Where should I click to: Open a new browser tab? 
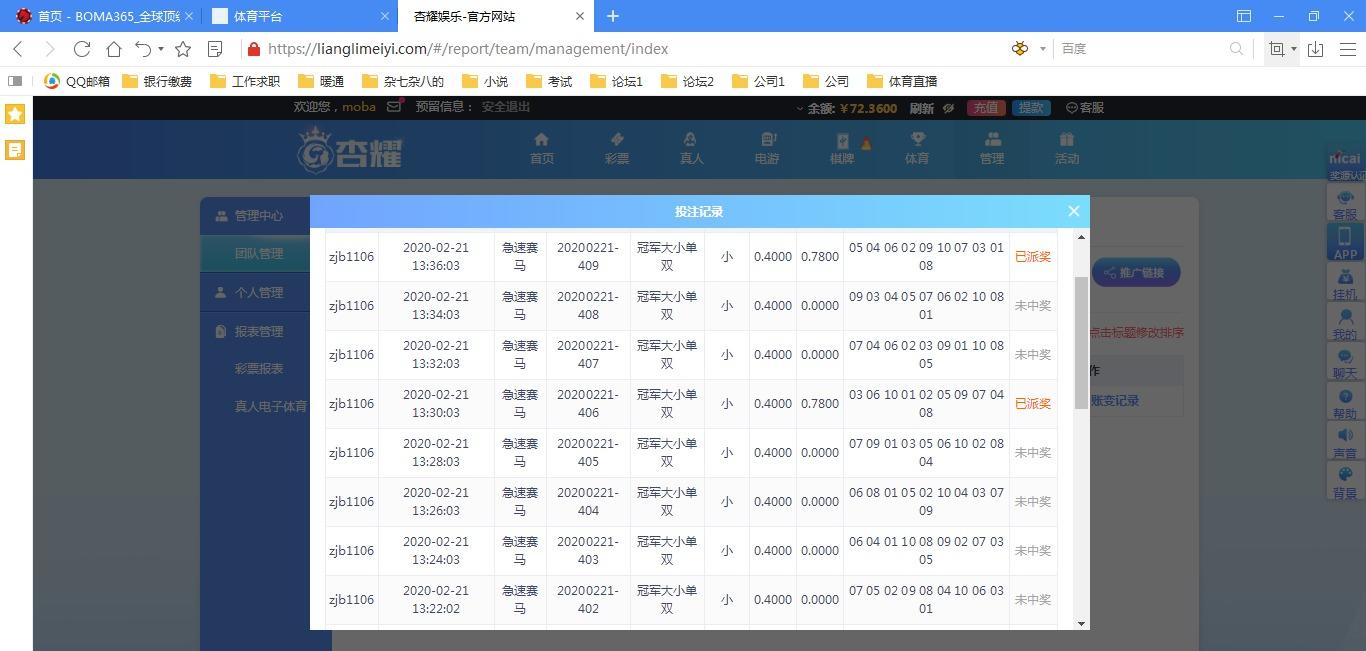tap(613, 16)
